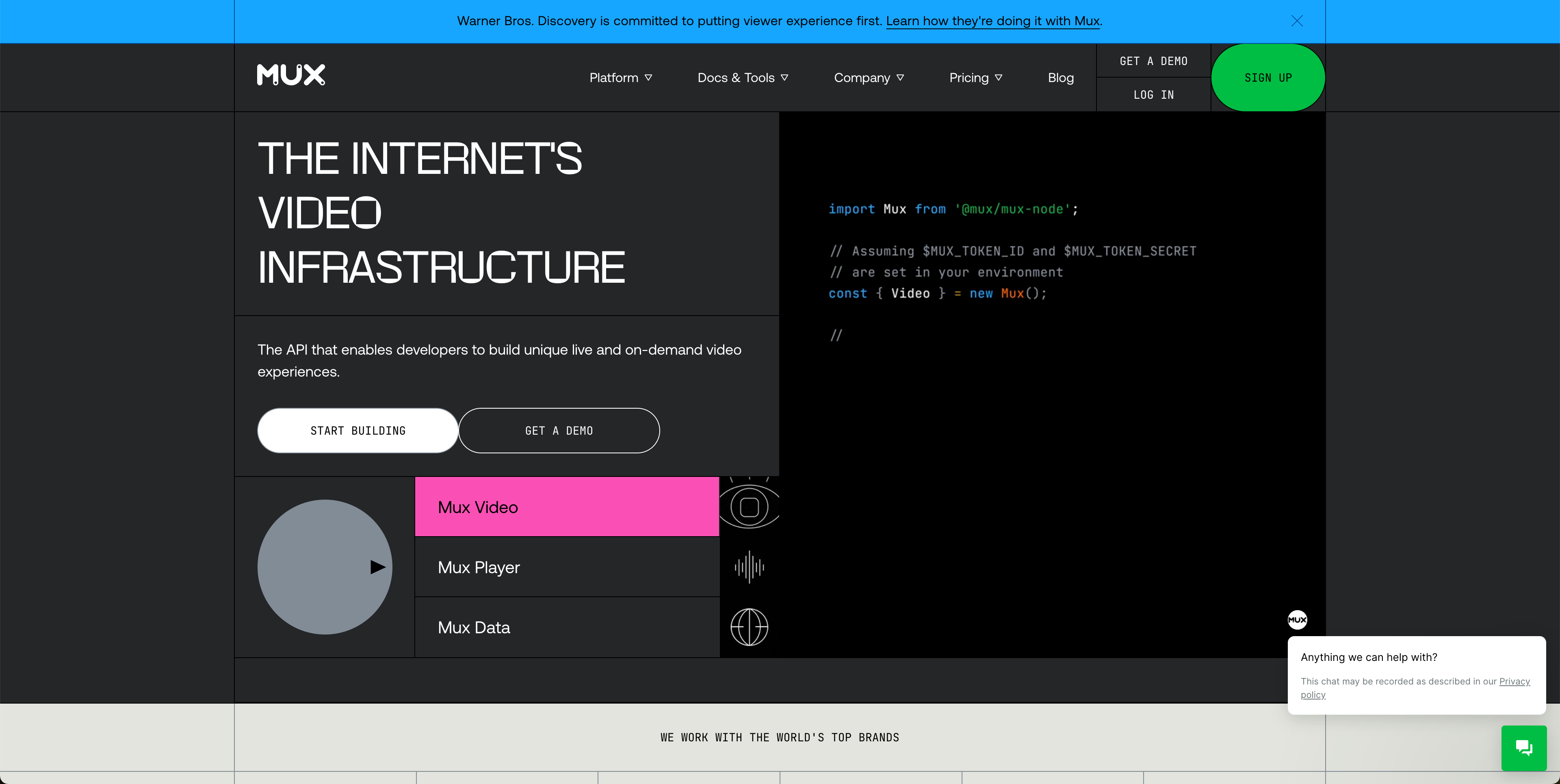Image resolution: width=1560 pixels, height=784 pixels.
Task: Switch to the Mux Player tab
Action: [x=566, y=567]
